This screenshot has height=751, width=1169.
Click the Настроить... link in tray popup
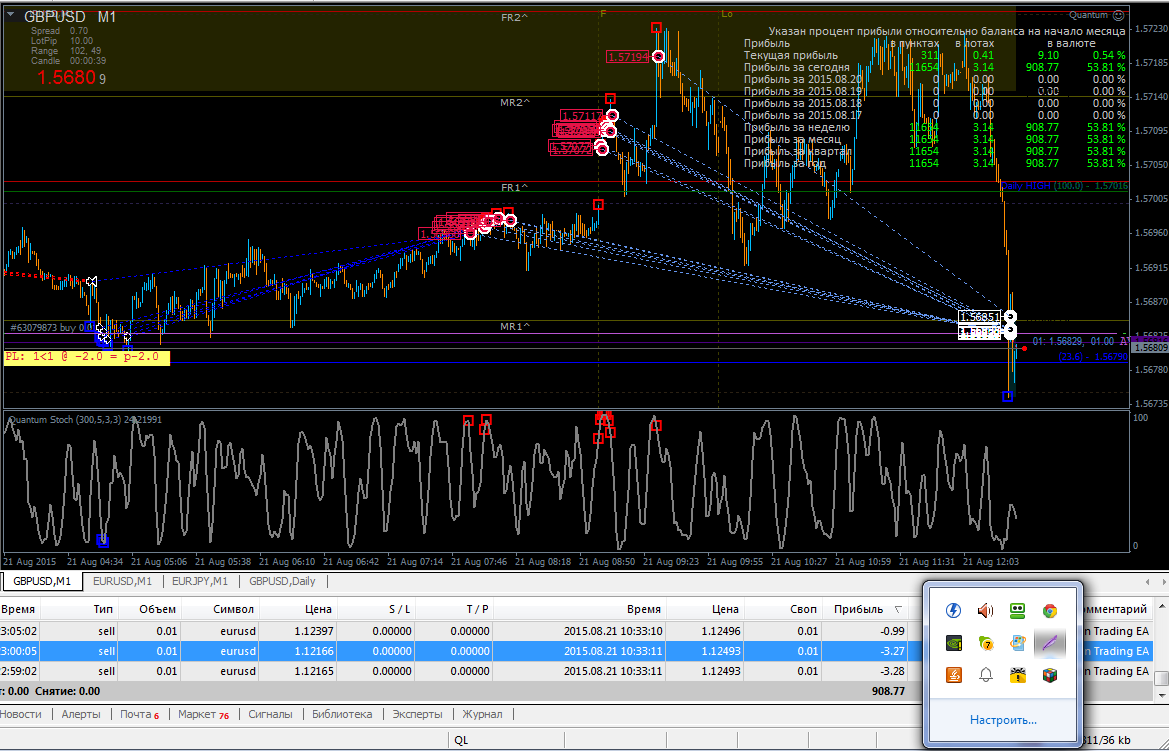[1003, 720]
